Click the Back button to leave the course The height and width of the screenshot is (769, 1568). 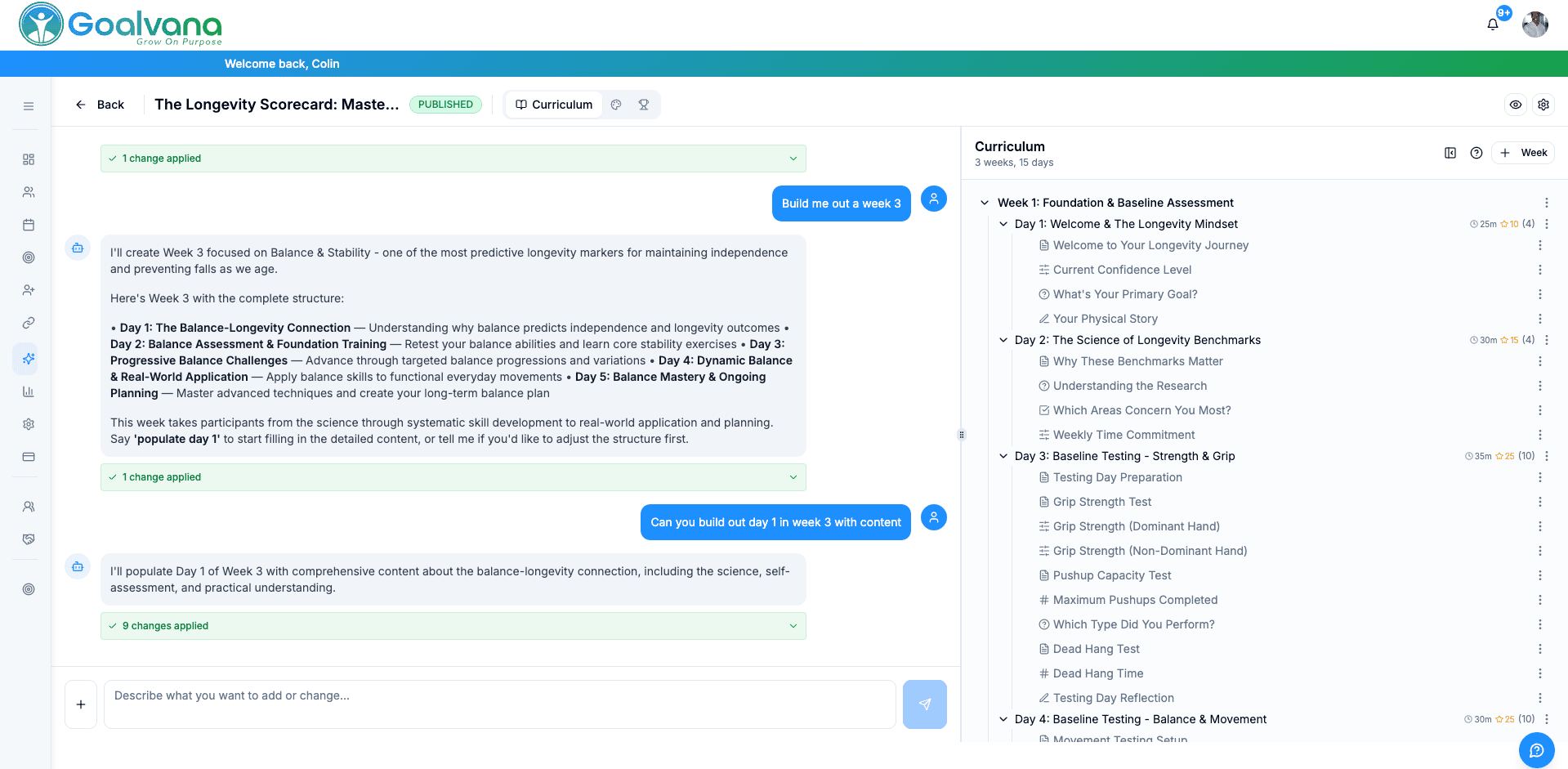coord(100,105)
